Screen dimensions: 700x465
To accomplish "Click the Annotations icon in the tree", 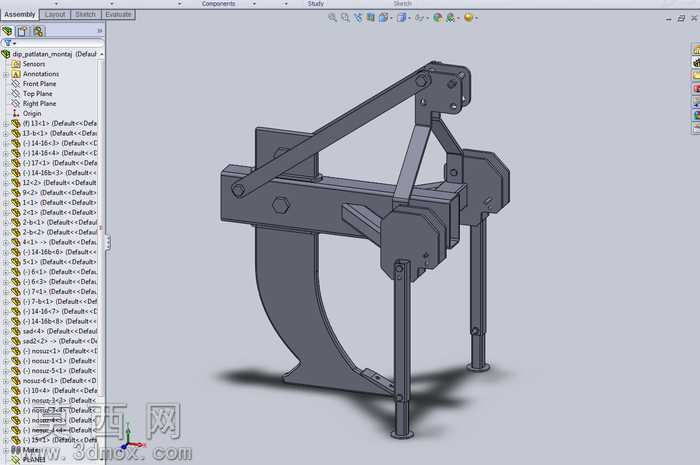I will [x=17, y=74].
